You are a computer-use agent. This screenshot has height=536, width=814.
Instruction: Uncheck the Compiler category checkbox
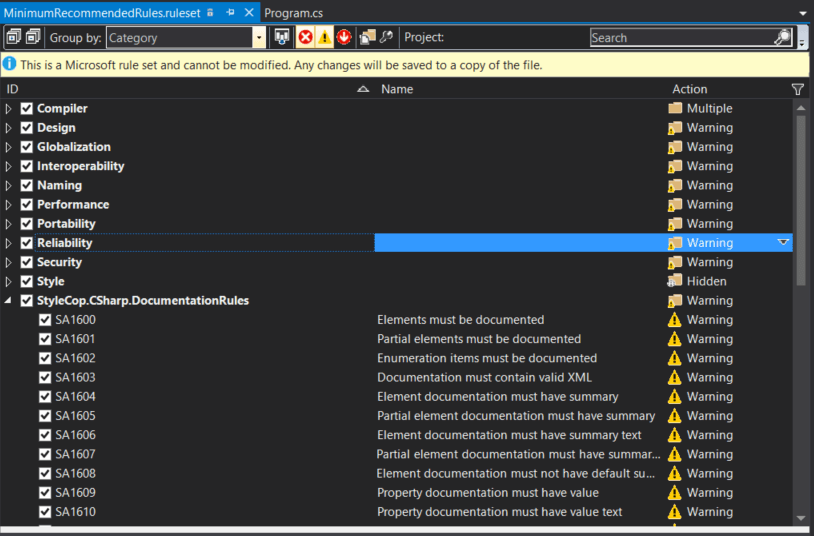coord(26,109)
